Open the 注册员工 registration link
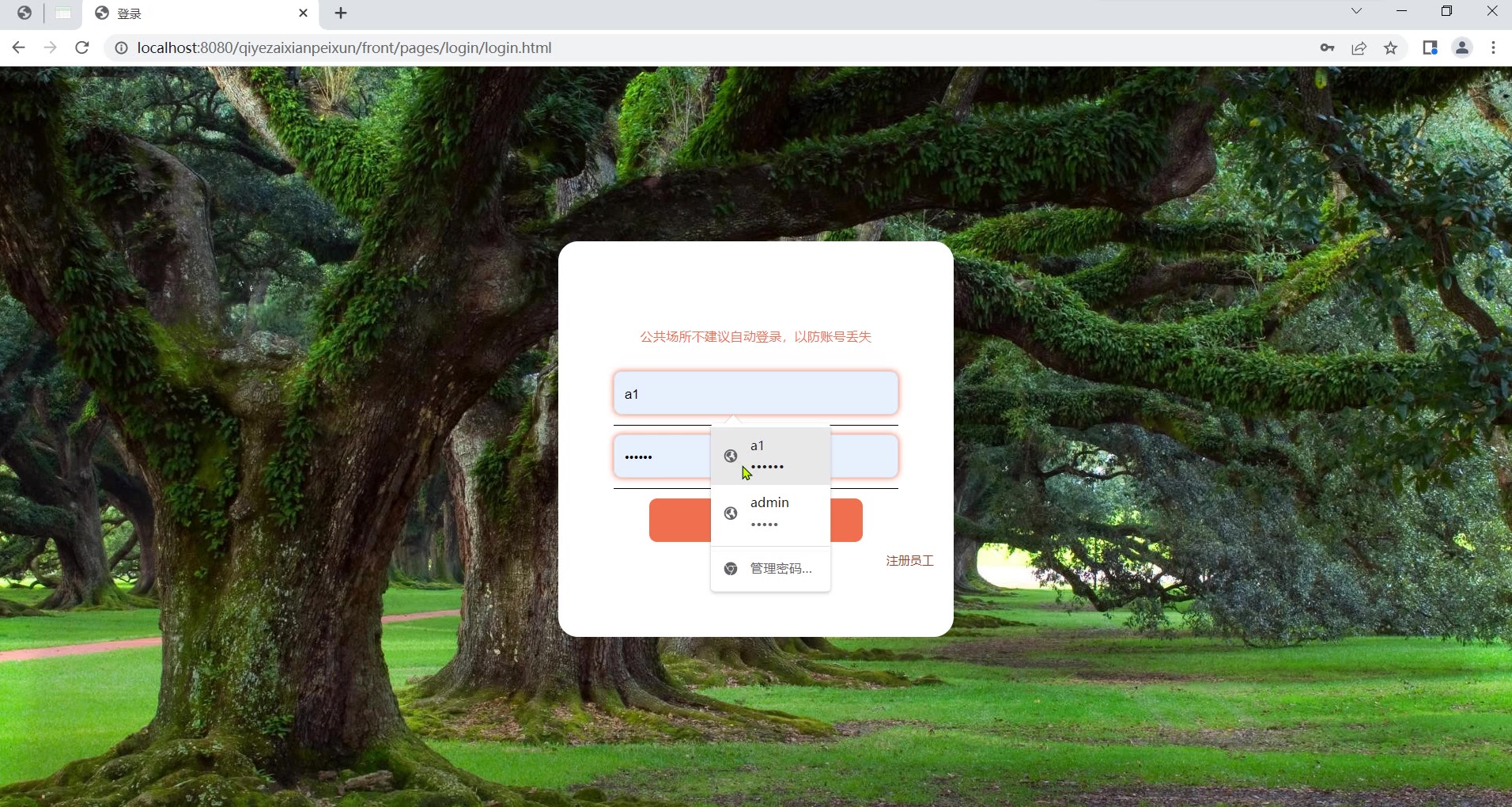This screenshot has height=807, width=1512. 909,561
